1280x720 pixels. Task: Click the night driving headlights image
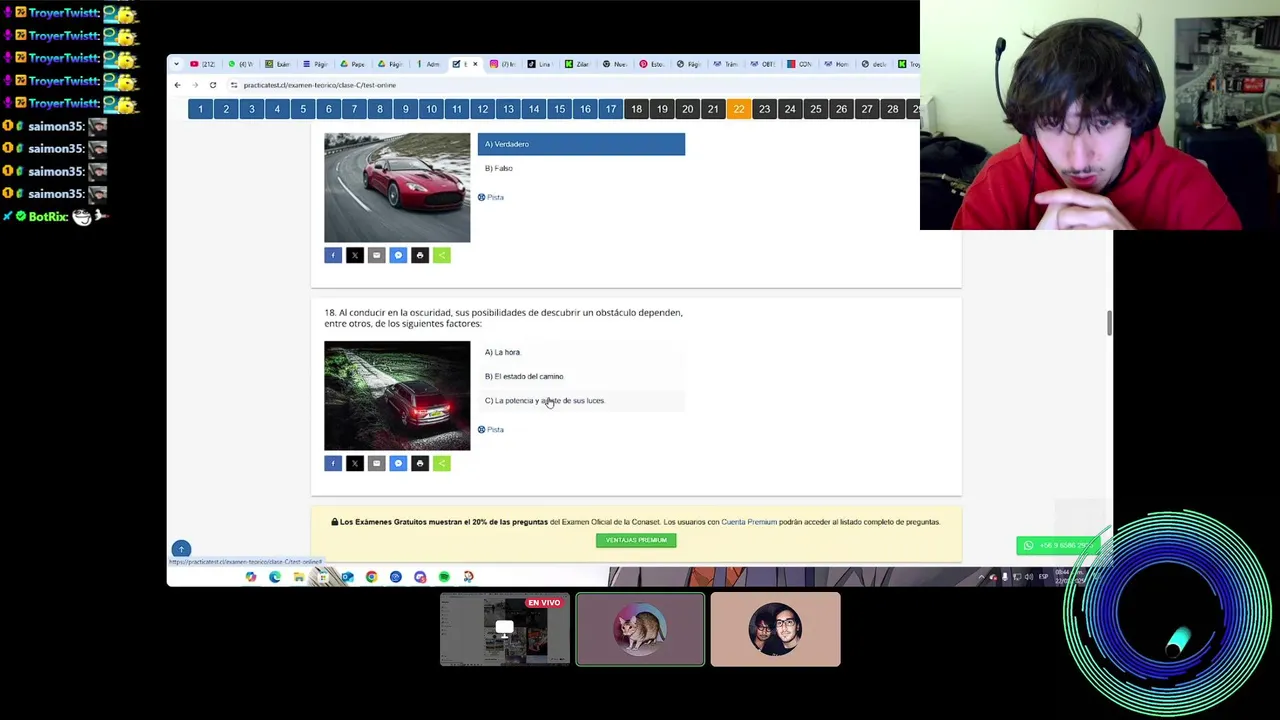coord(397,396)
